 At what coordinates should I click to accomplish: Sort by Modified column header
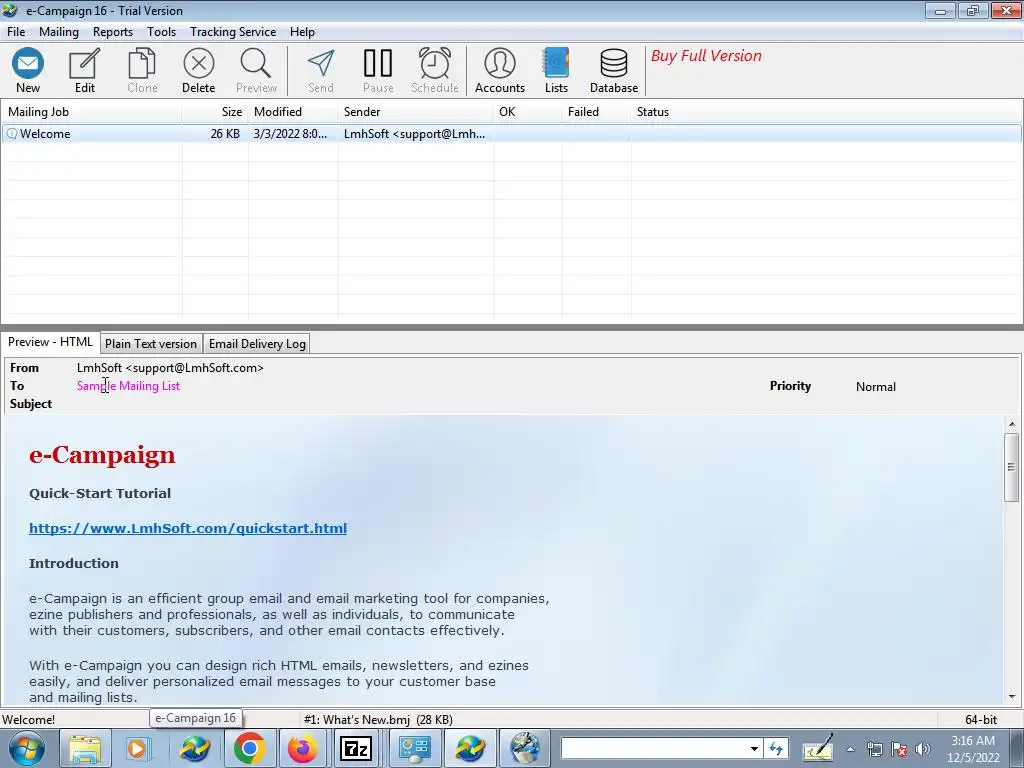tap(293, 112)
